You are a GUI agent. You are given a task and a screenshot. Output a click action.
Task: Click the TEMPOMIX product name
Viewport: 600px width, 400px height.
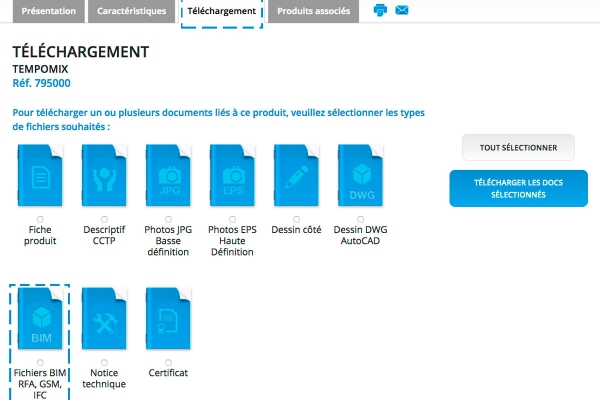coord(40,69)
